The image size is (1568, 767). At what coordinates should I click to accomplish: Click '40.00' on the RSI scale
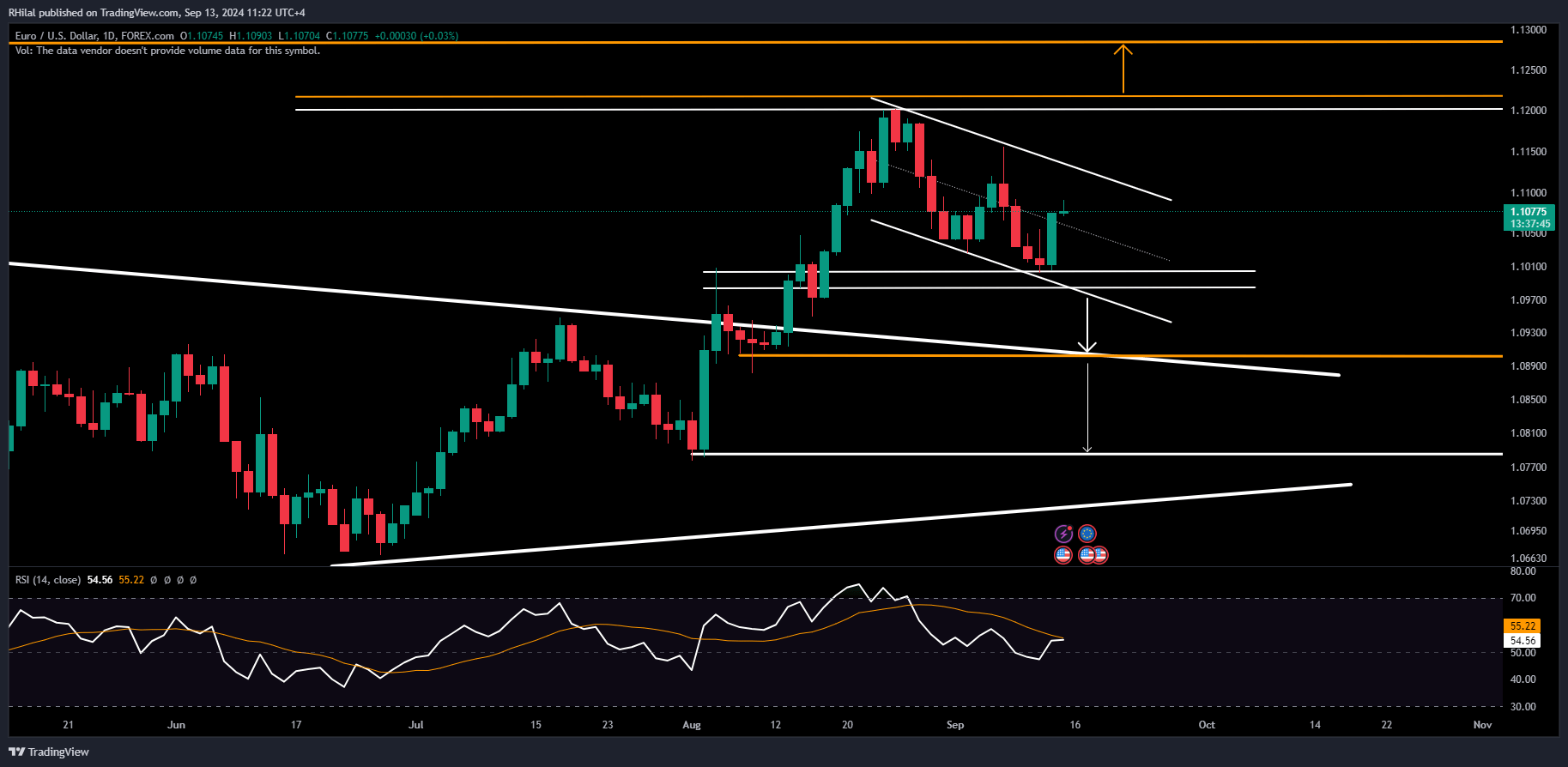tap(1523, 679)
